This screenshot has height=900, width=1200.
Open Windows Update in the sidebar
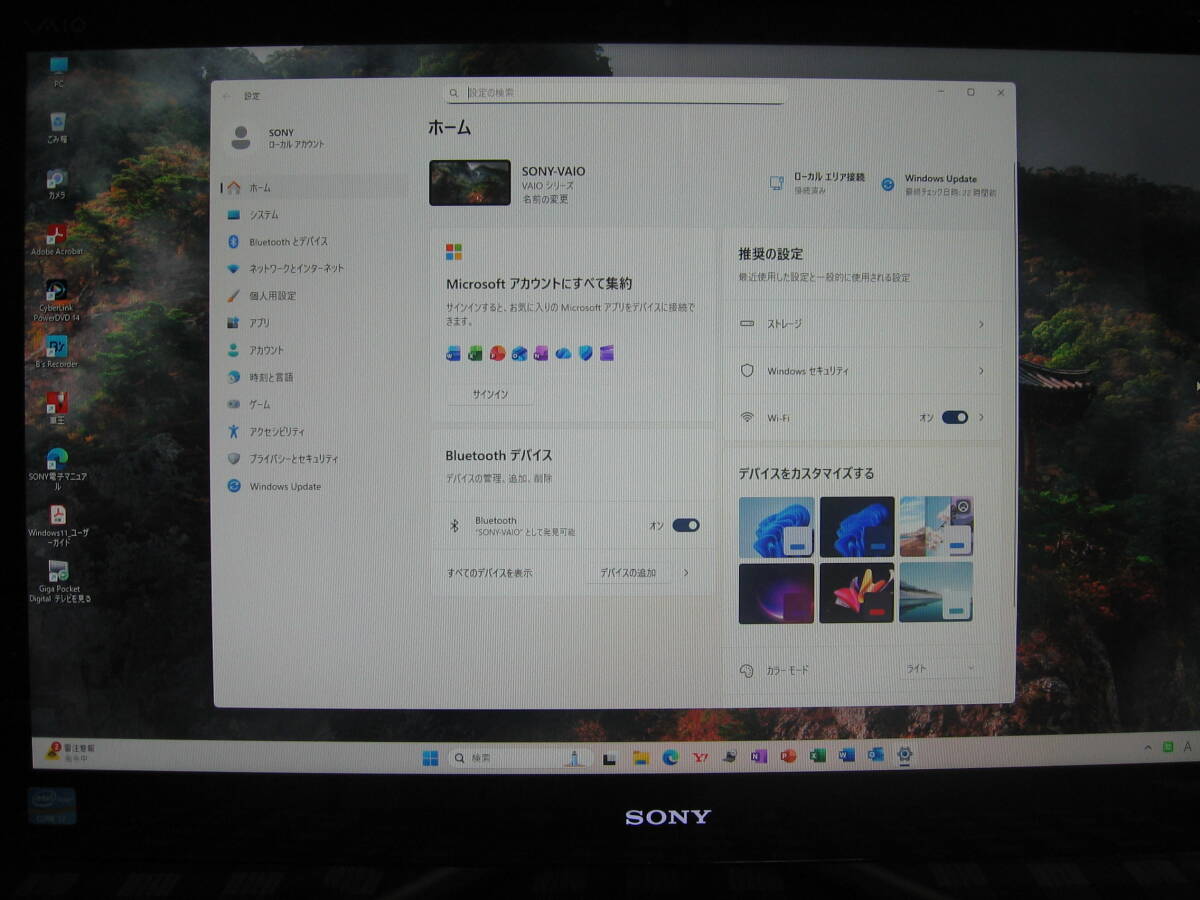(x=314, y=487)
